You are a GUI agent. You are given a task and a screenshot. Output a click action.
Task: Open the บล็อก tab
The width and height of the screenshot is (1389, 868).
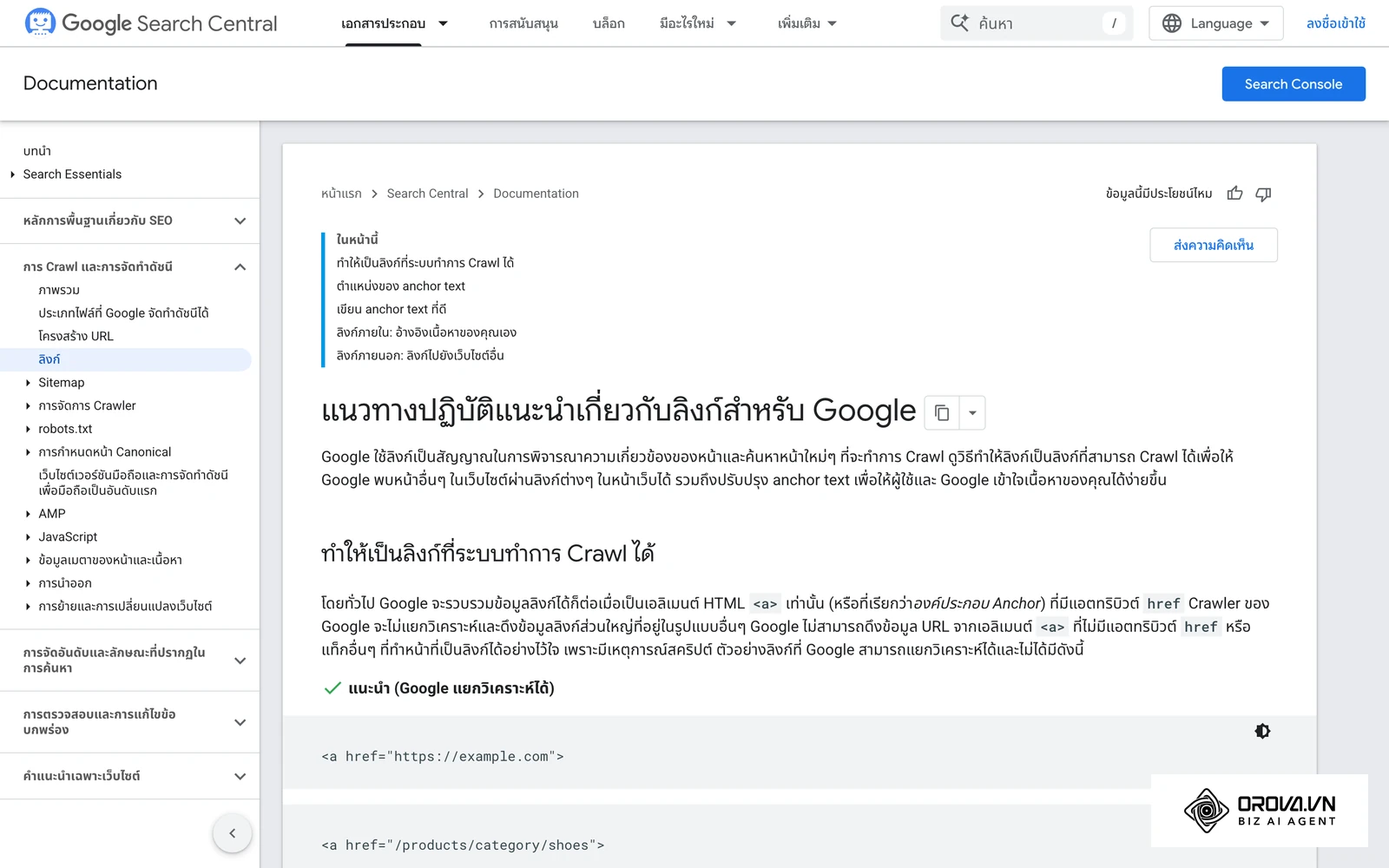[x=609, y=23]
